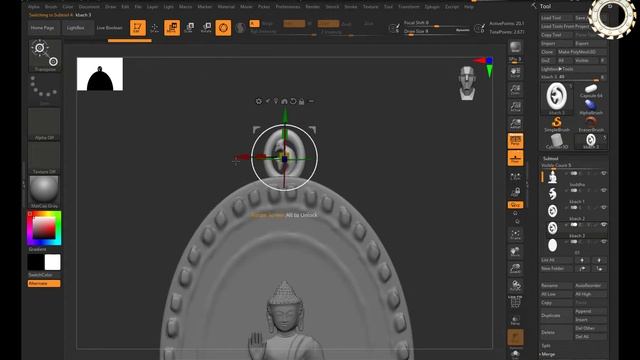Expand the Merge section
This screenshot has height=360, width=640.
click(548, 354)
